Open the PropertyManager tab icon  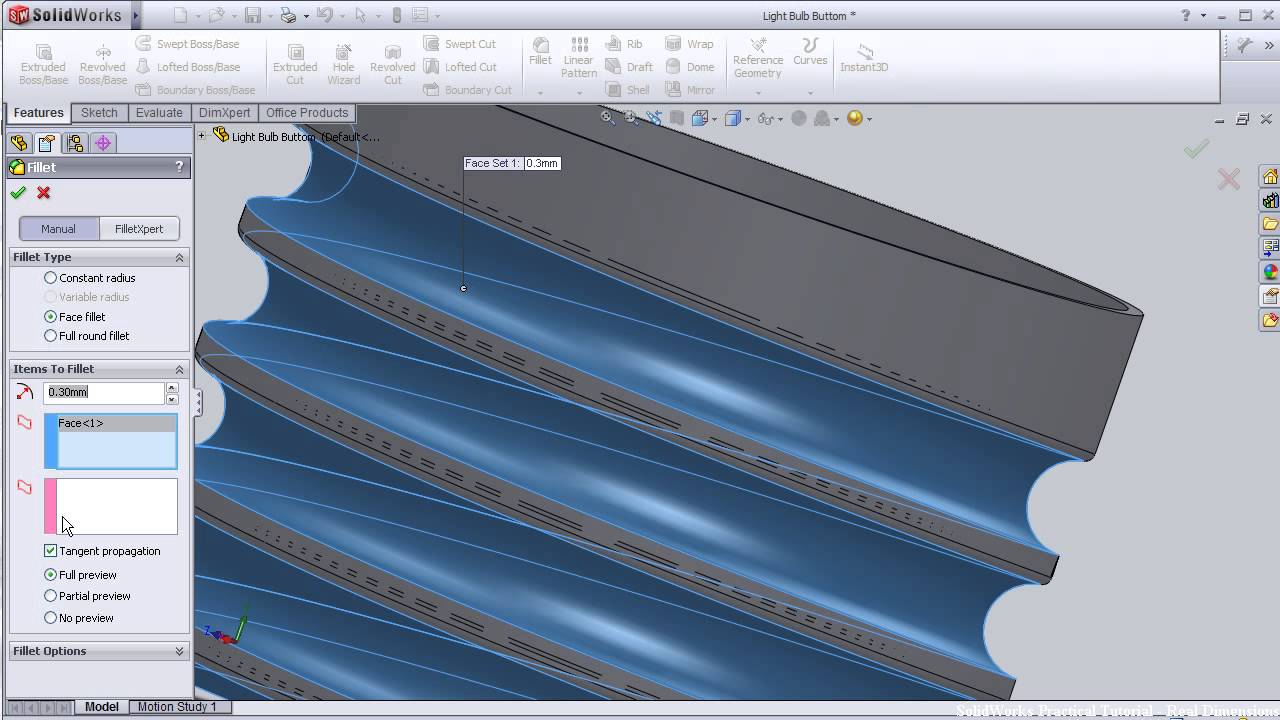click(x=46, y=143)
